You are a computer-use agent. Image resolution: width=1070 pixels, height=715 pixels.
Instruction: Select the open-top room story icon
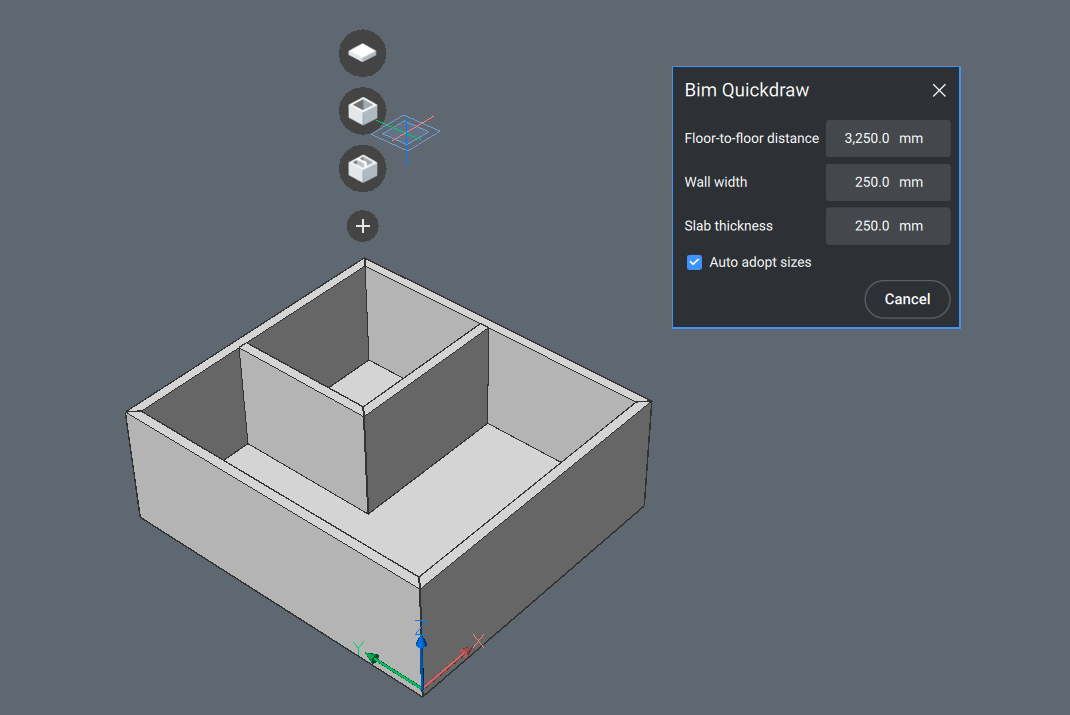tap(362, 111)
